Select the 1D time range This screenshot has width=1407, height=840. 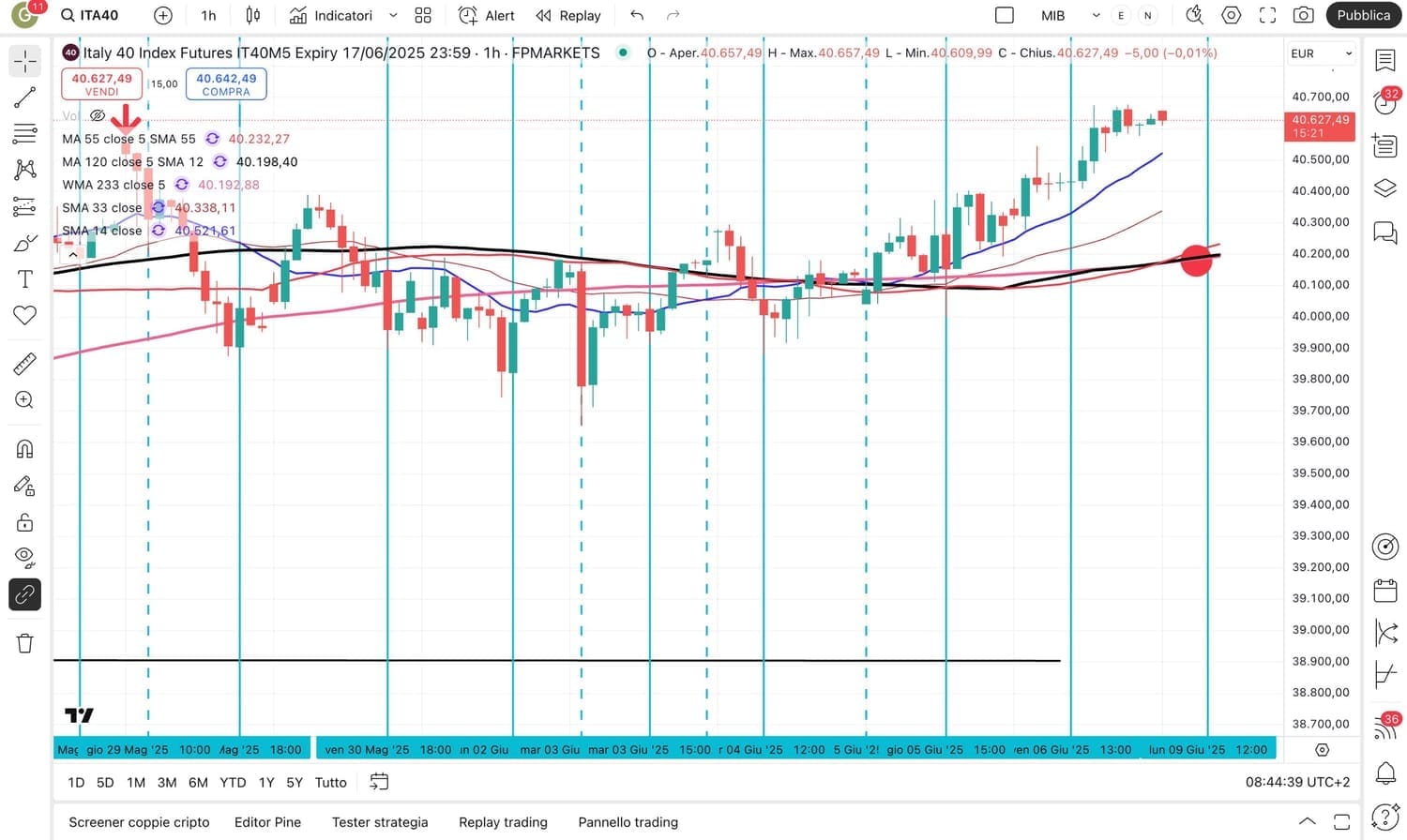[76, 782]
